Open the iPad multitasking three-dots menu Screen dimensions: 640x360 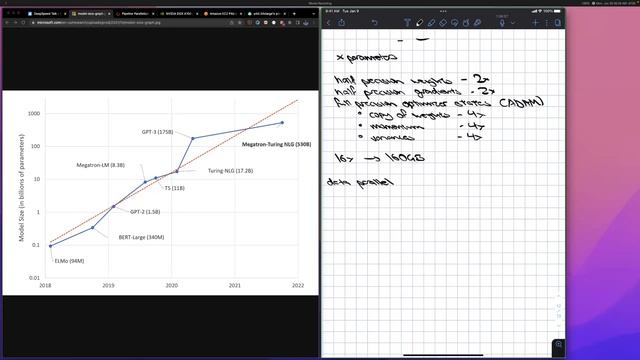[x=443, y=11]
